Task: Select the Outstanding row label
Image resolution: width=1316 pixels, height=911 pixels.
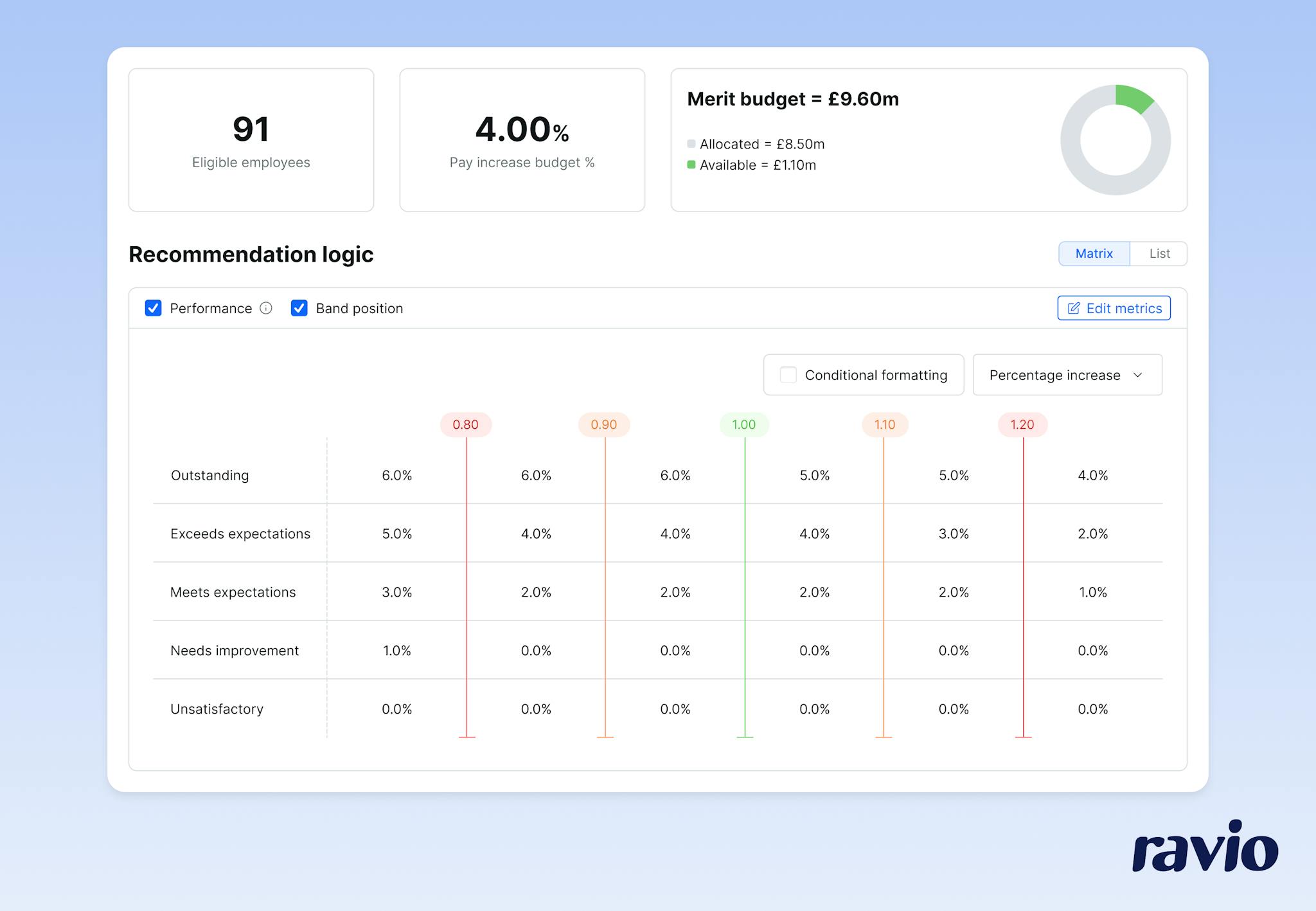Action: (209, 475)
